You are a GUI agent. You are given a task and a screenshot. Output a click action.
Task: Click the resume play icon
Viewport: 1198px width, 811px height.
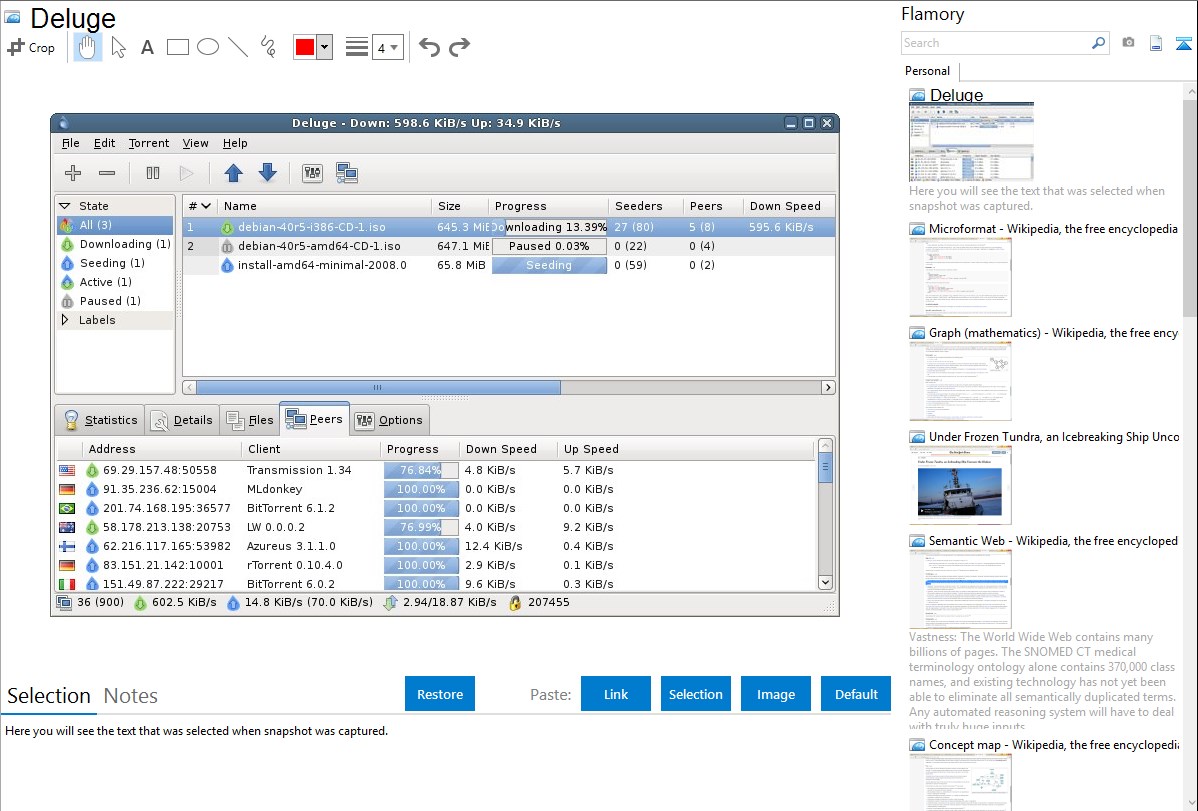click(186, 173)
